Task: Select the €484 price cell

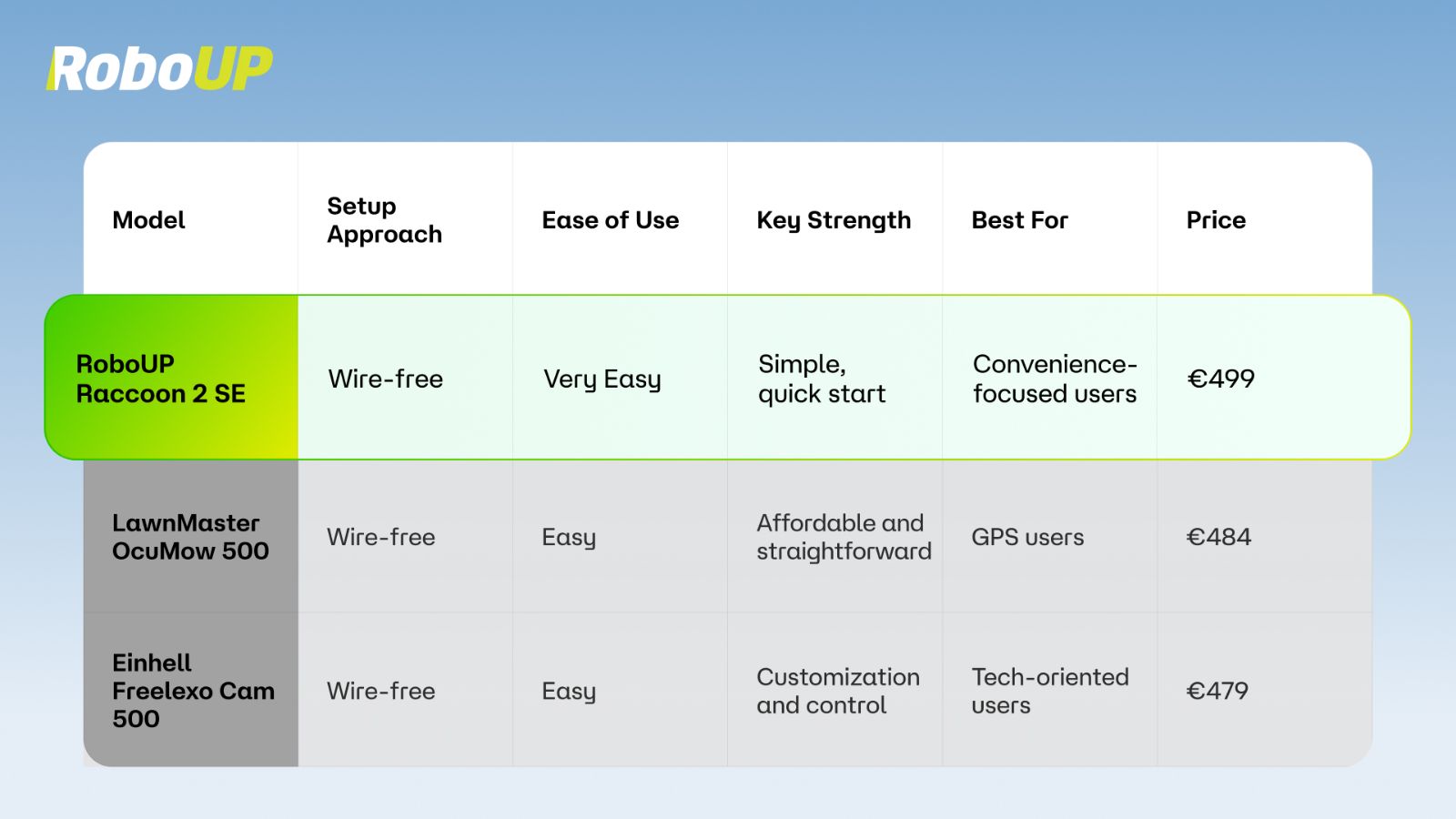Action: 1218,537
